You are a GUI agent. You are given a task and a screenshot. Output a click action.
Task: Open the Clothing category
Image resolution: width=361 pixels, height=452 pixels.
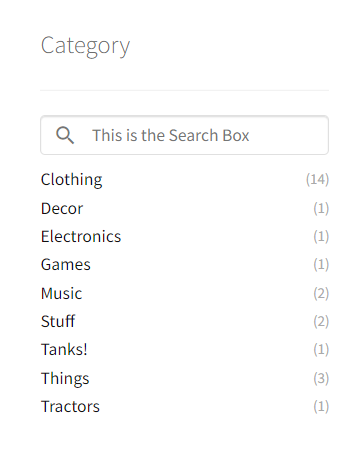tap(71, 180)
